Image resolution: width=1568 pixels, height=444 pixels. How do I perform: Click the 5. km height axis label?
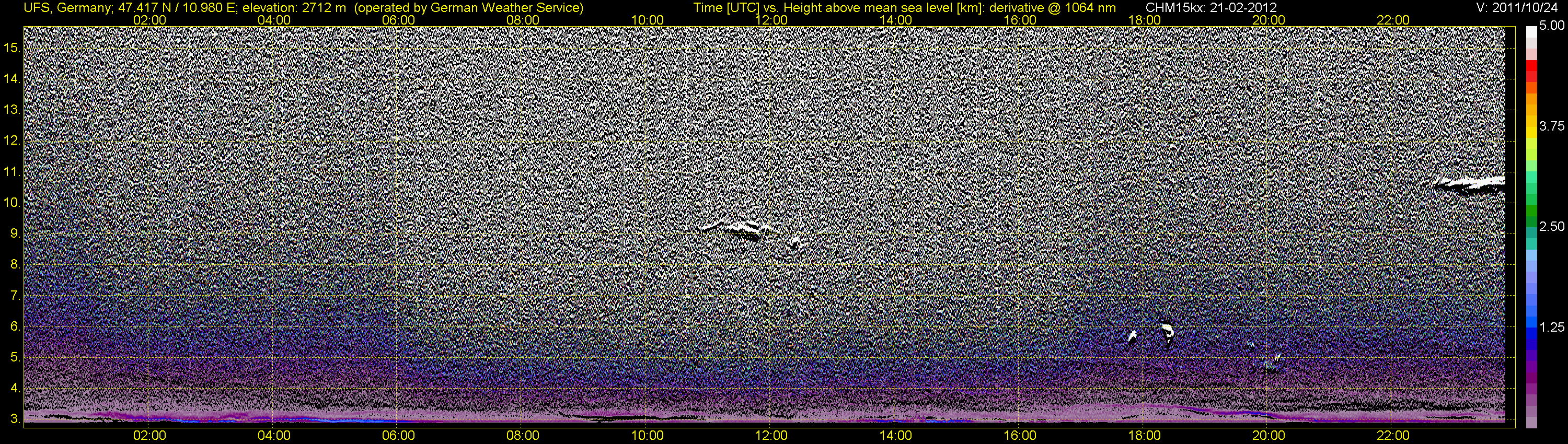pyautogui.click(x=15, y=358)
